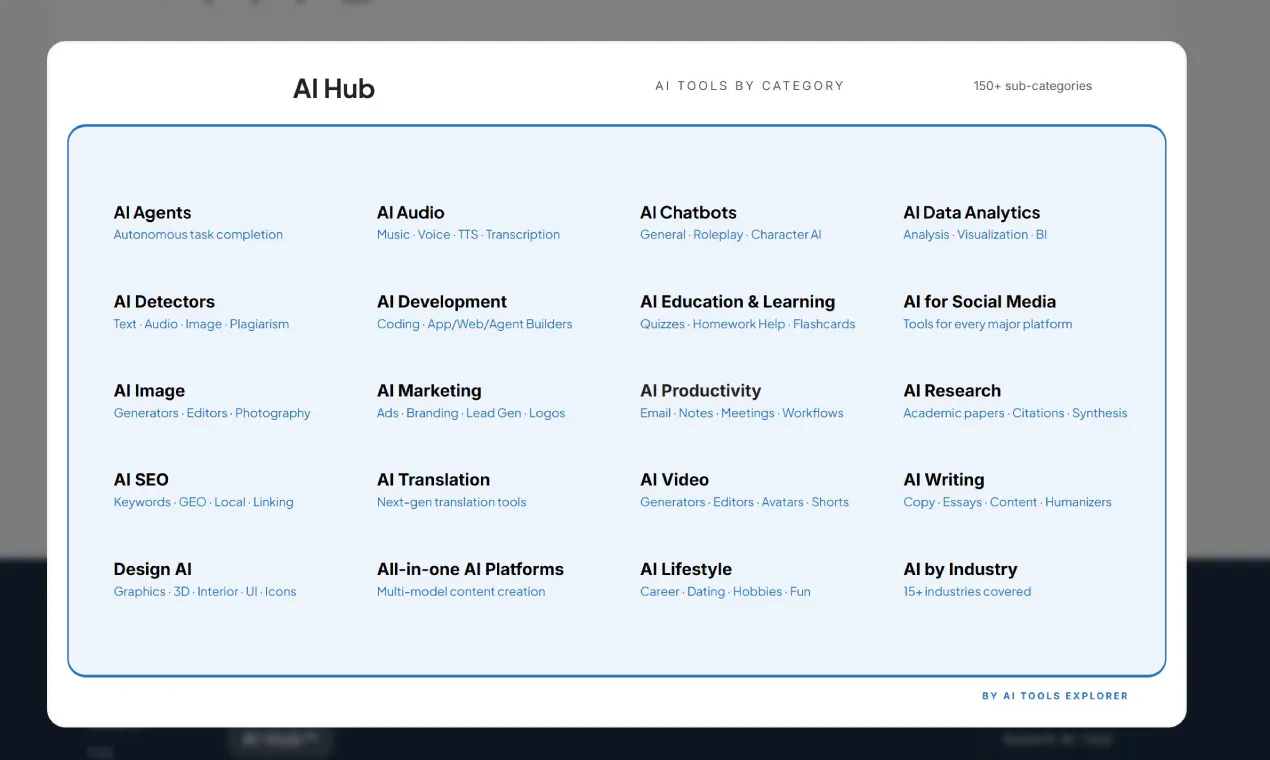
Task: Open the AI Agents category
Action: (152, 213)
